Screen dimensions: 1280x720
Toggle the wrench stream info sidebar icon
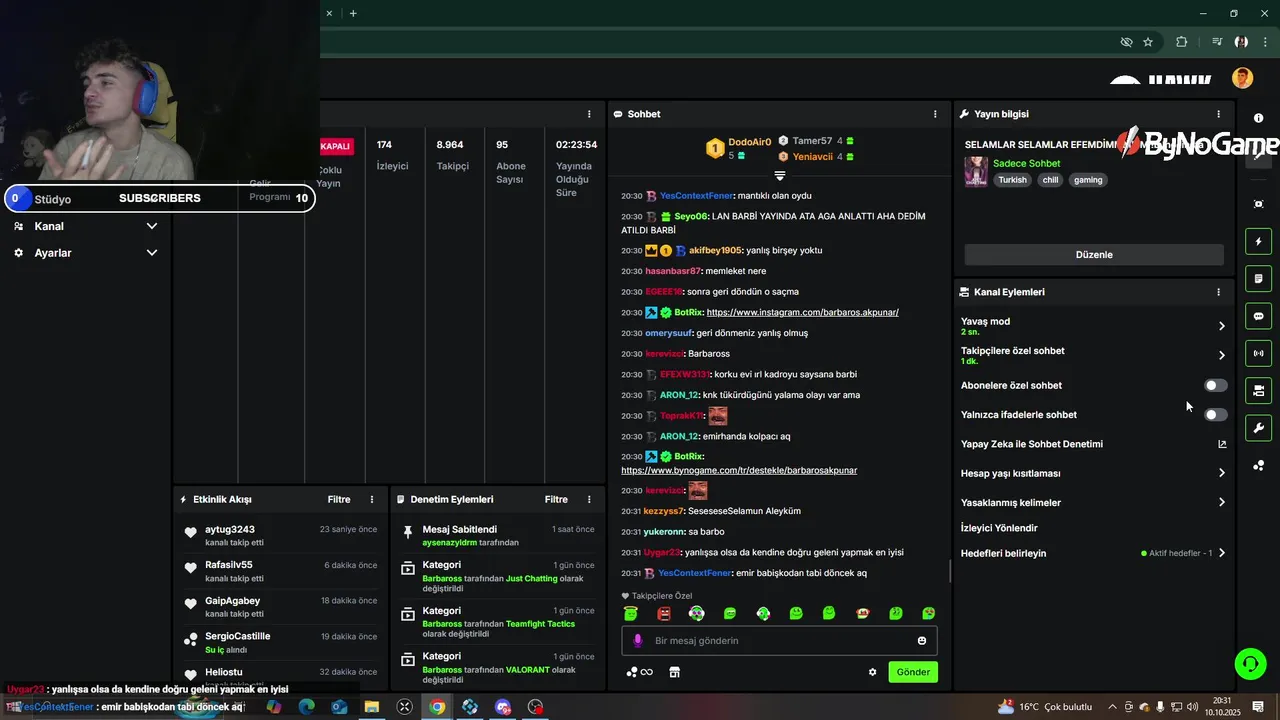(x=1258, y=428)
